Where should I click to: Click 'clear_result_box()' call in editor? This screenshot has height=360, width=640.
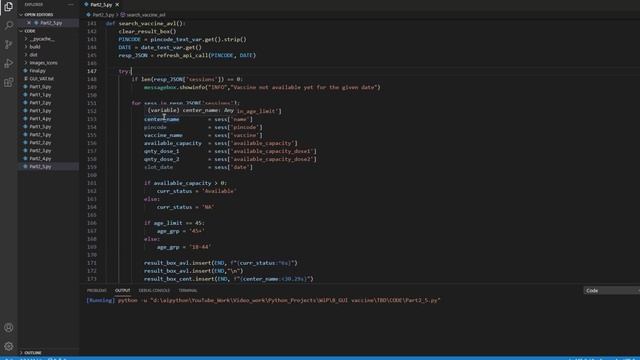click(147, 31)
